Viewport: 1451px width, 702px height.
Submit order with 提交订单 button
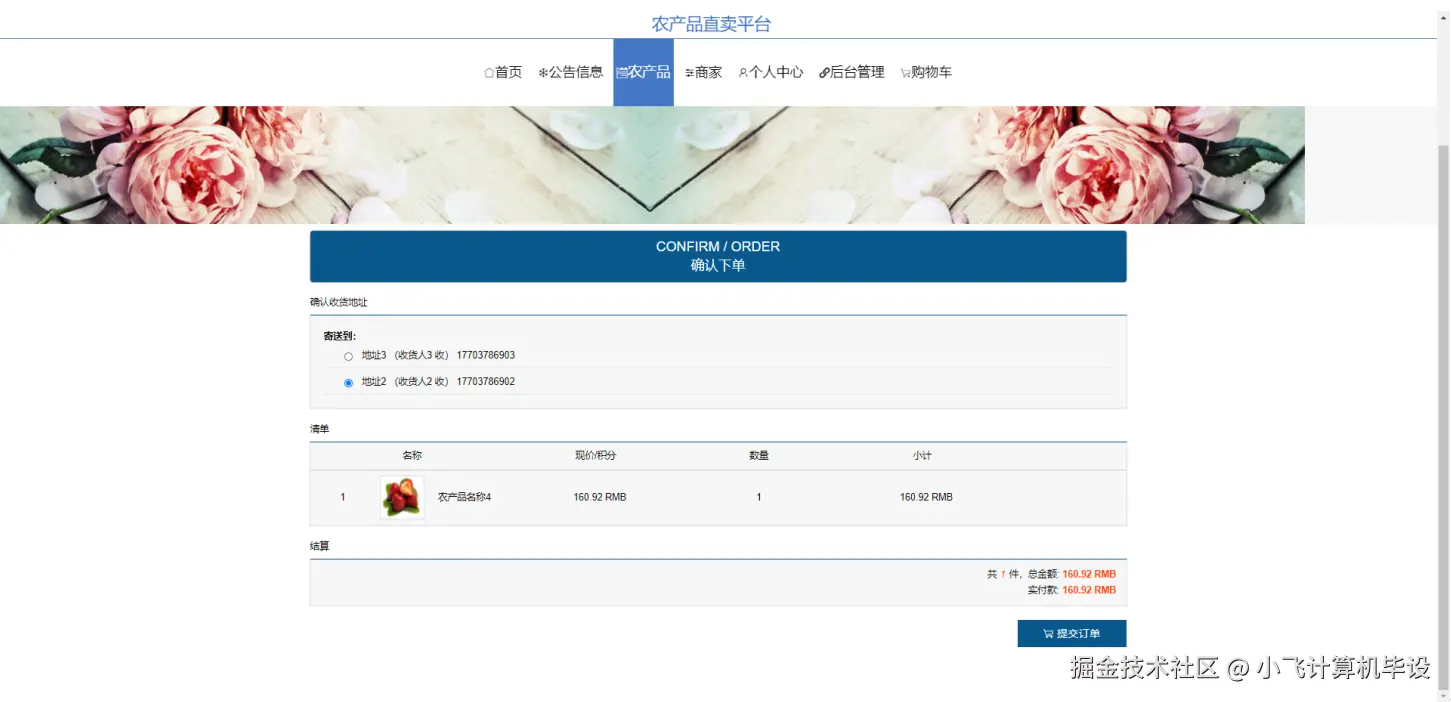pos(1072,634)
